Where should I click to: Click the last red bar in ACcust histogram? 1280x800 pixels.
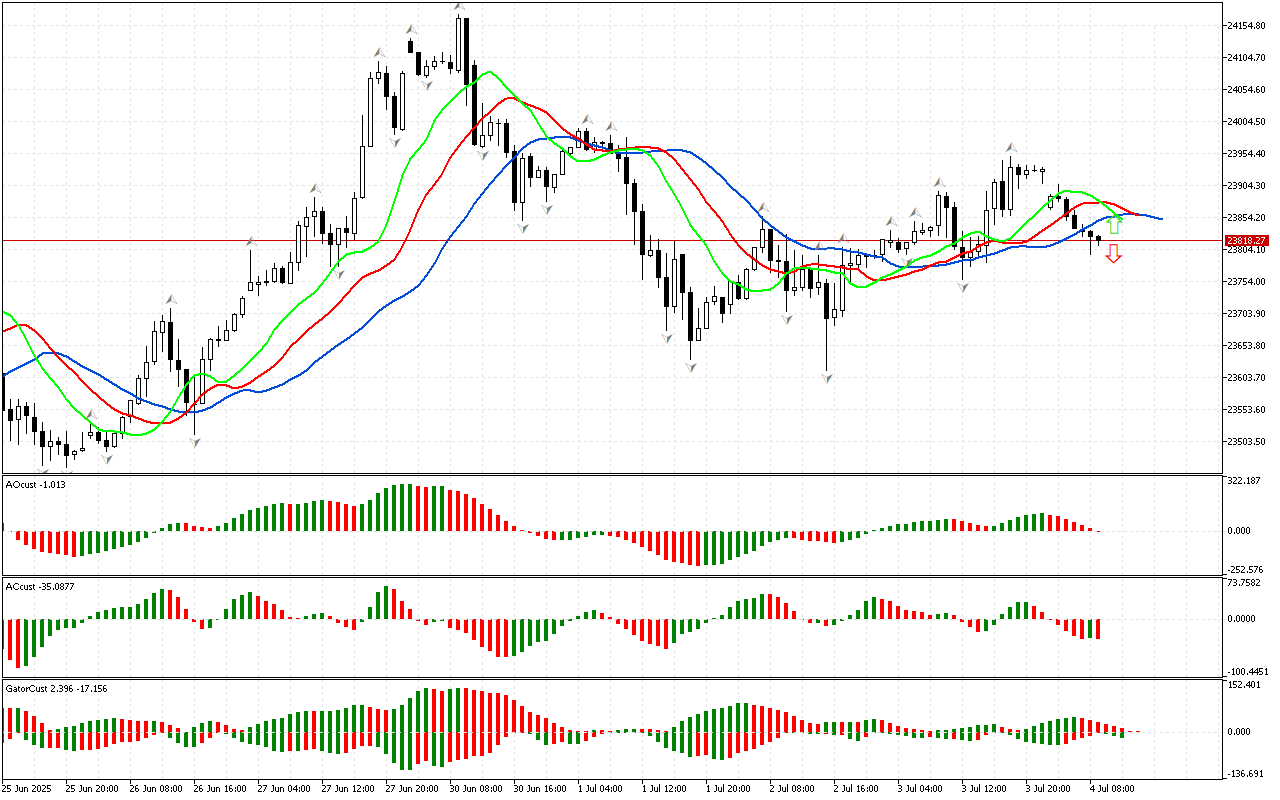1098,628
